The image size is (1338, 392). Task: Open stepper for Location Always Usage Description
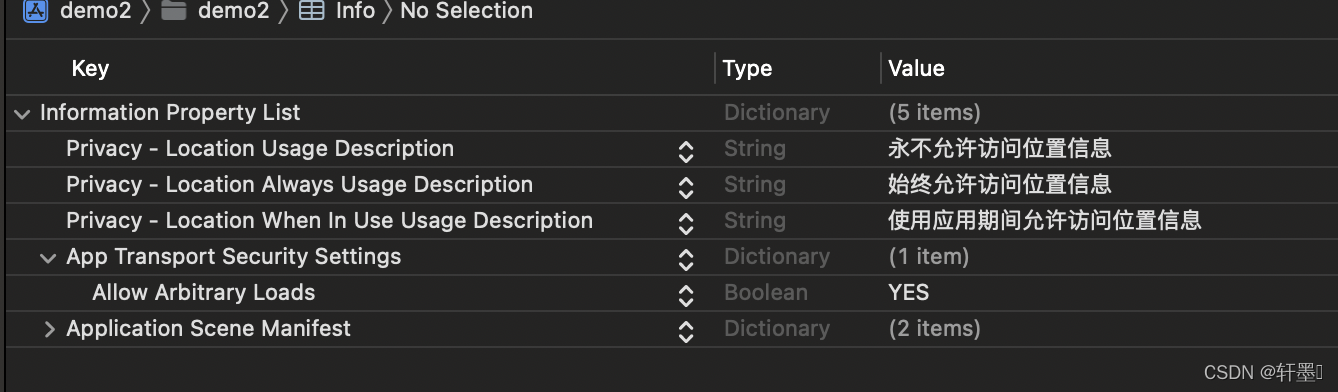pos(686,186)
